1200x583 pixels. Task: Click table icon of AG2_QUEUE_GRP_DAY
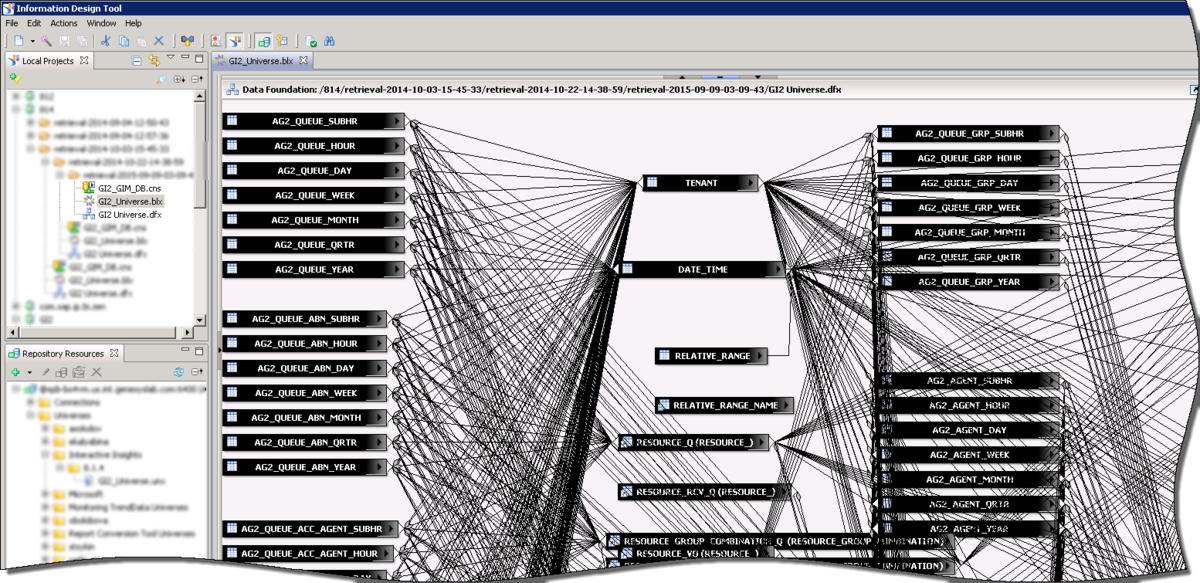887,183
